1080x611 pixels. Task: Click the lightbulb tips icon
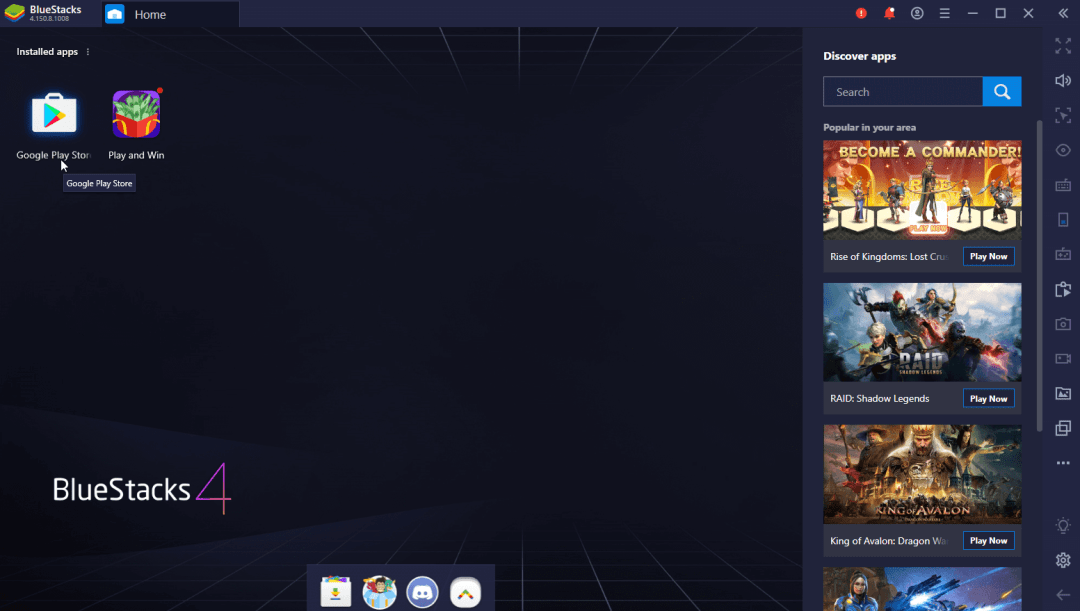pos(1063,526)
